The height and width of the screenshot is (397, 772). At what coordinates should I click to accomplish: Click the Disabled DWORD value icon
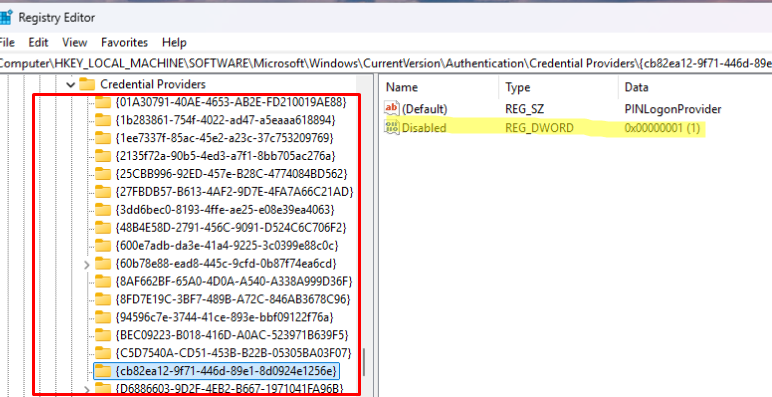392,128
